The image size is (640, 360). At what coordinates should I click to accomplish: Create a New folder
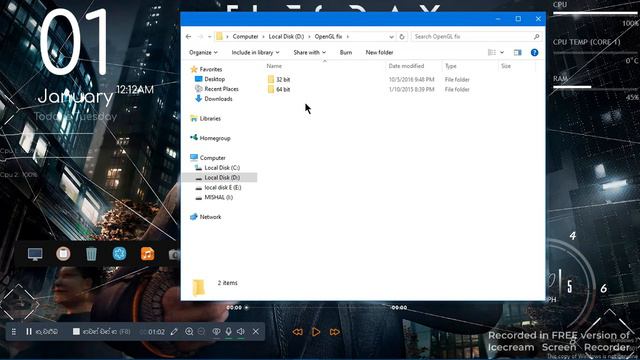379,52
